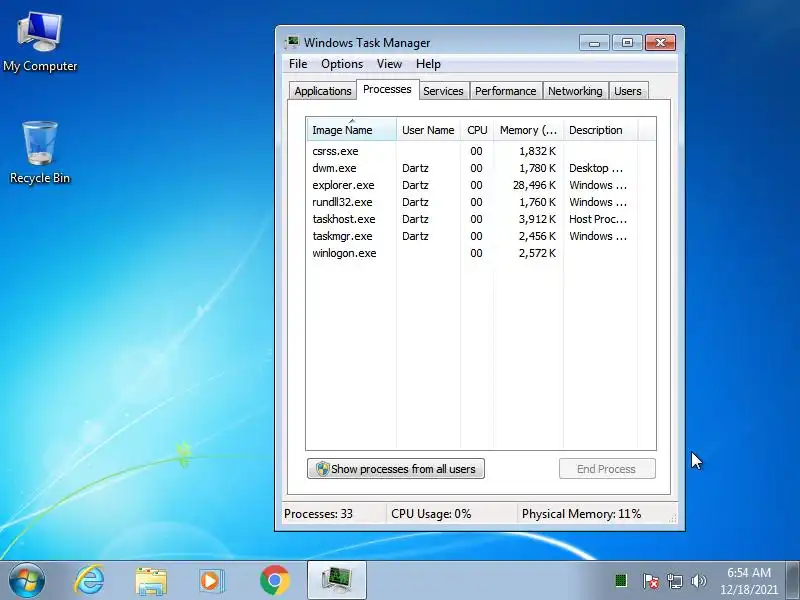Launch Internet Explorer from taskbar

tap(89, 580)
